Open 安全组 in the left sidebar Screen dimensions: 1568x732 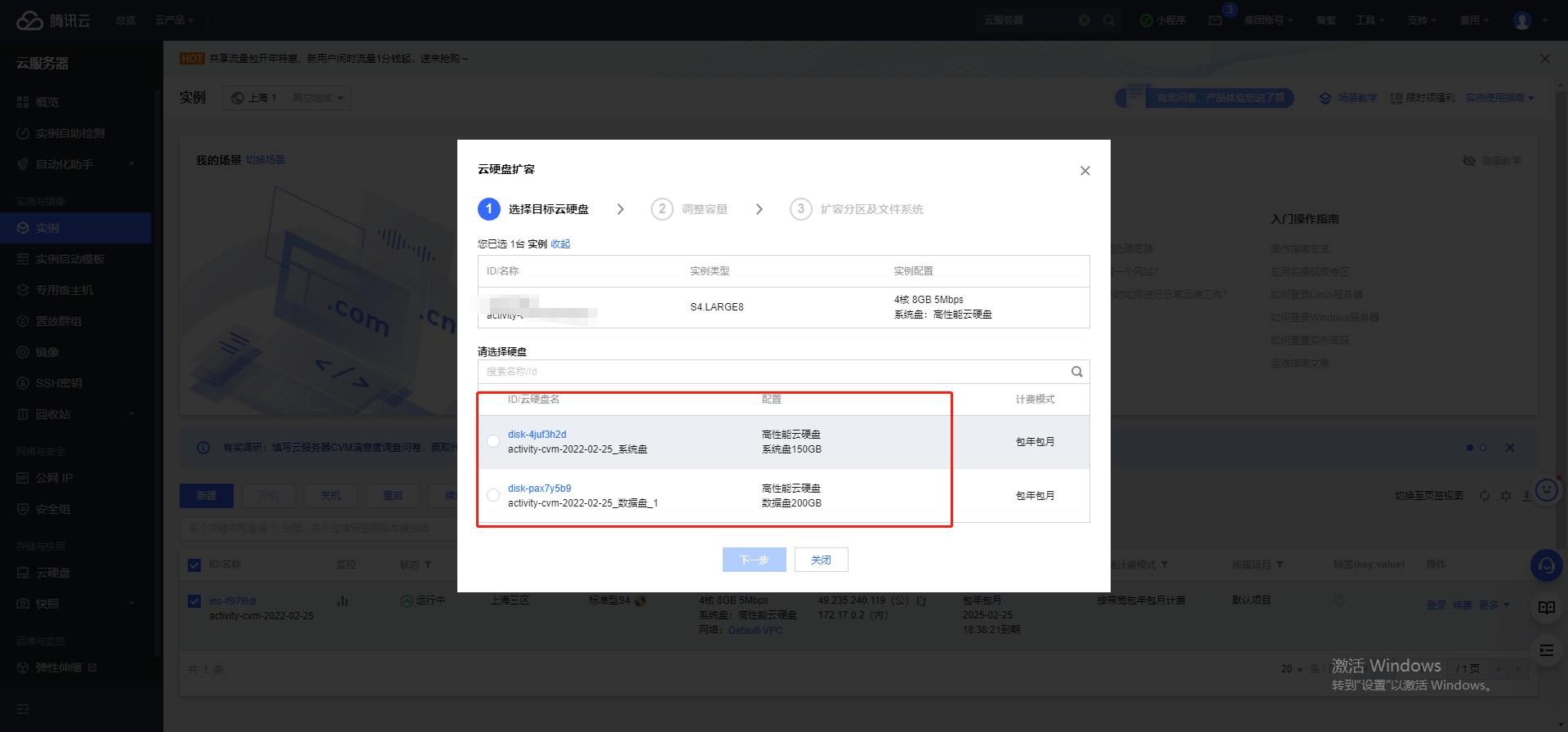tap(53, 509)
